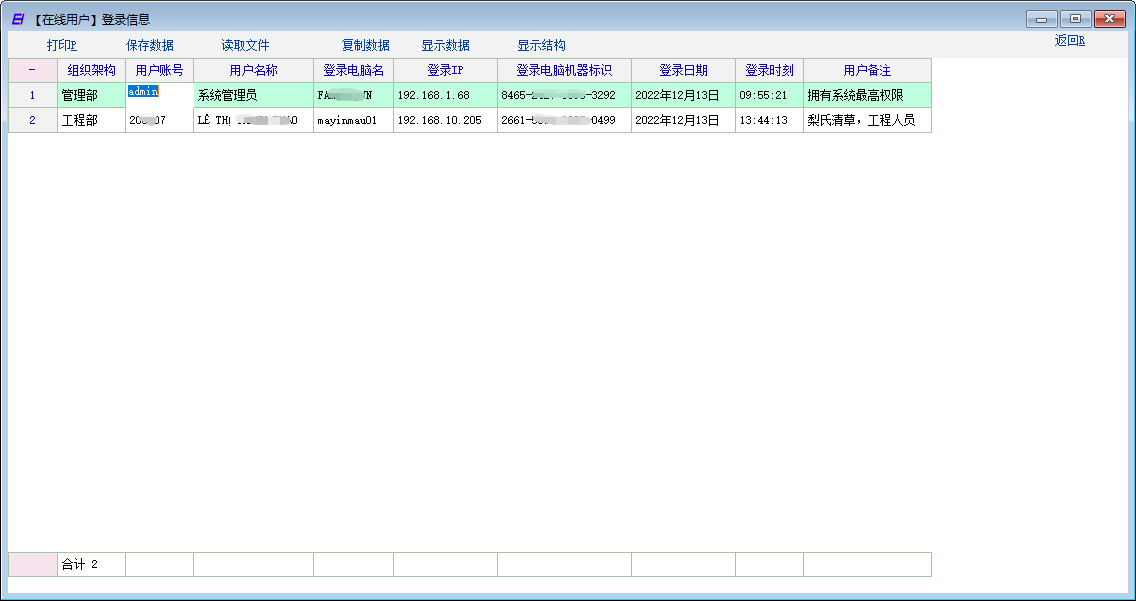Click the 打印 (Print) menu item
Screen dimensions: 1136x601
tap(61, 45)
